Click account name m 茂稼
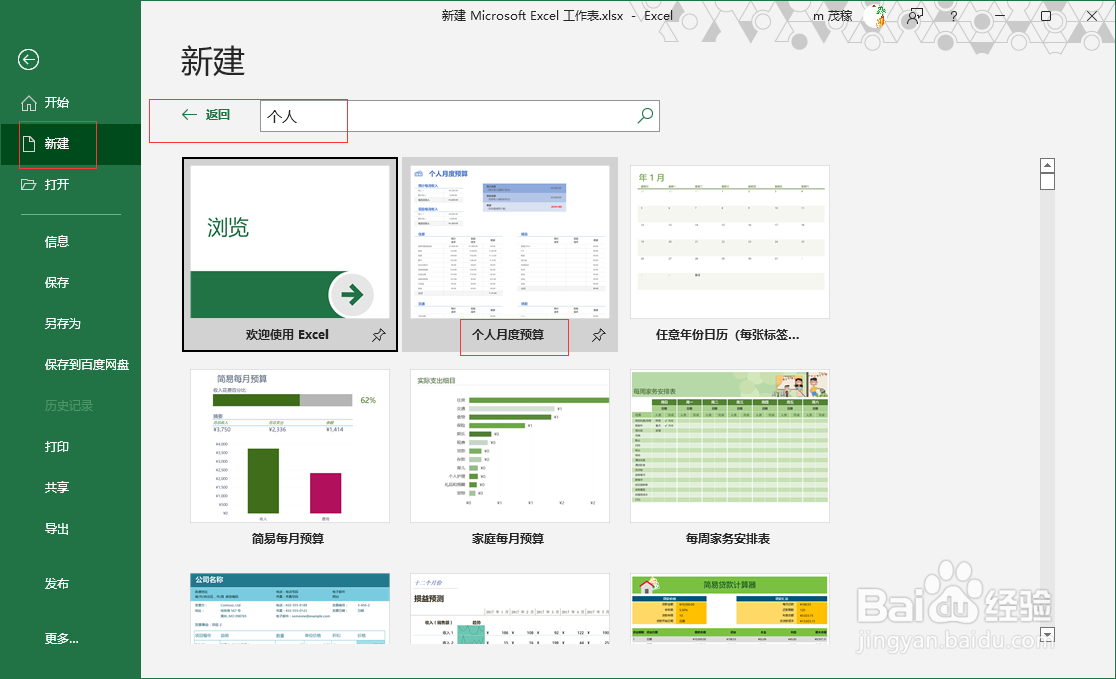This screenshot has width=1116, height=679. point(833,16)
